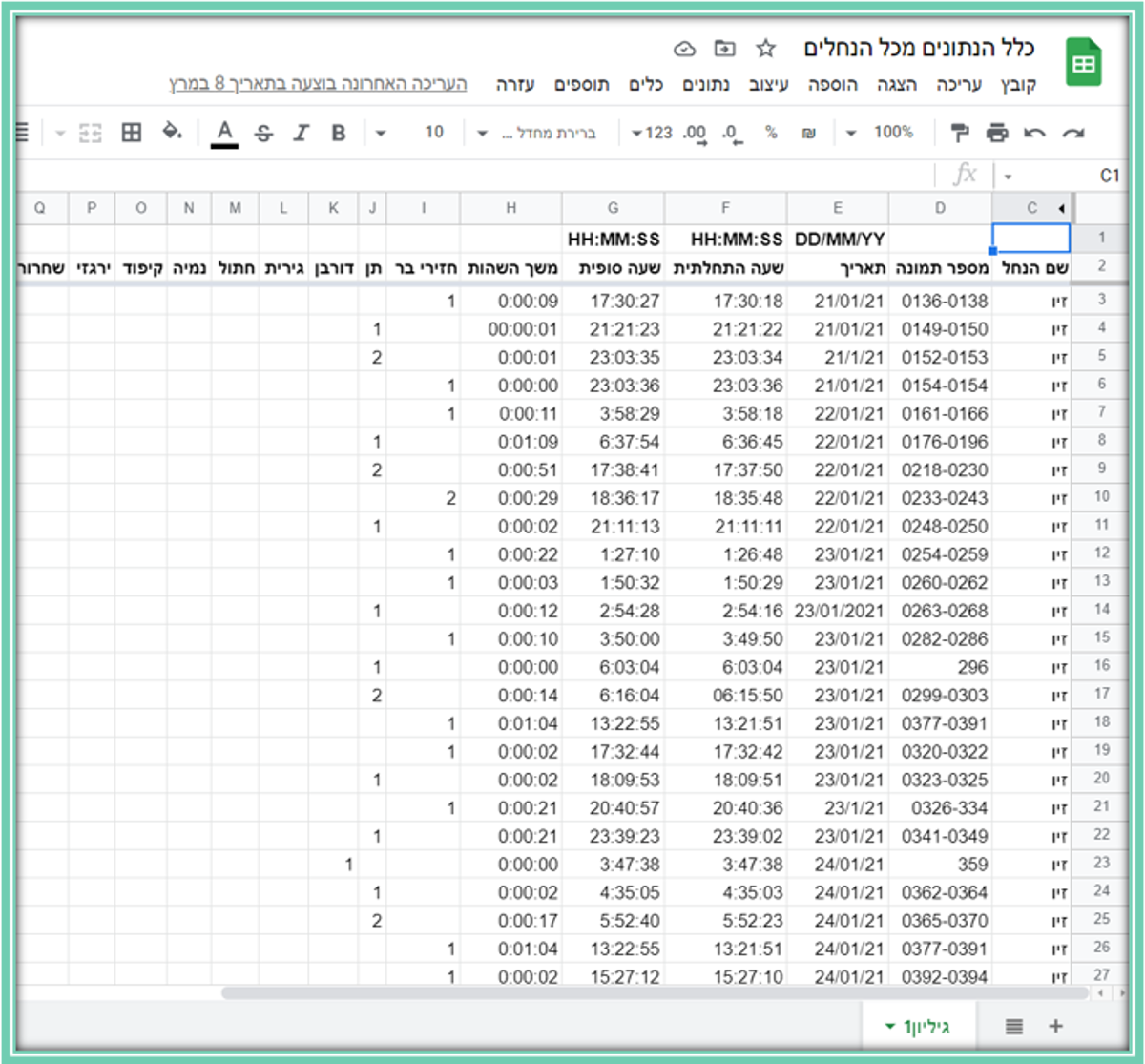The height and width of the screenshot is (1064, 1145).
Task: Open the last edit history link
Action: tap(318, 84)
